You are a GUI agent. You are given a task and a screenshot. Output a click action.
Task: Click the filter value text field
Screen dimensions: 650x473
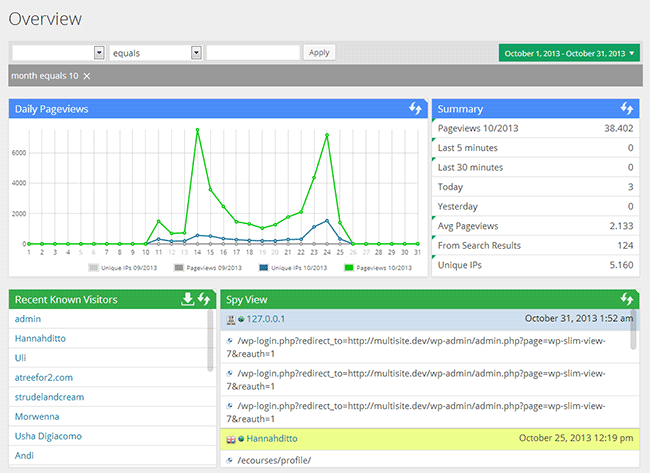point(253,53)
